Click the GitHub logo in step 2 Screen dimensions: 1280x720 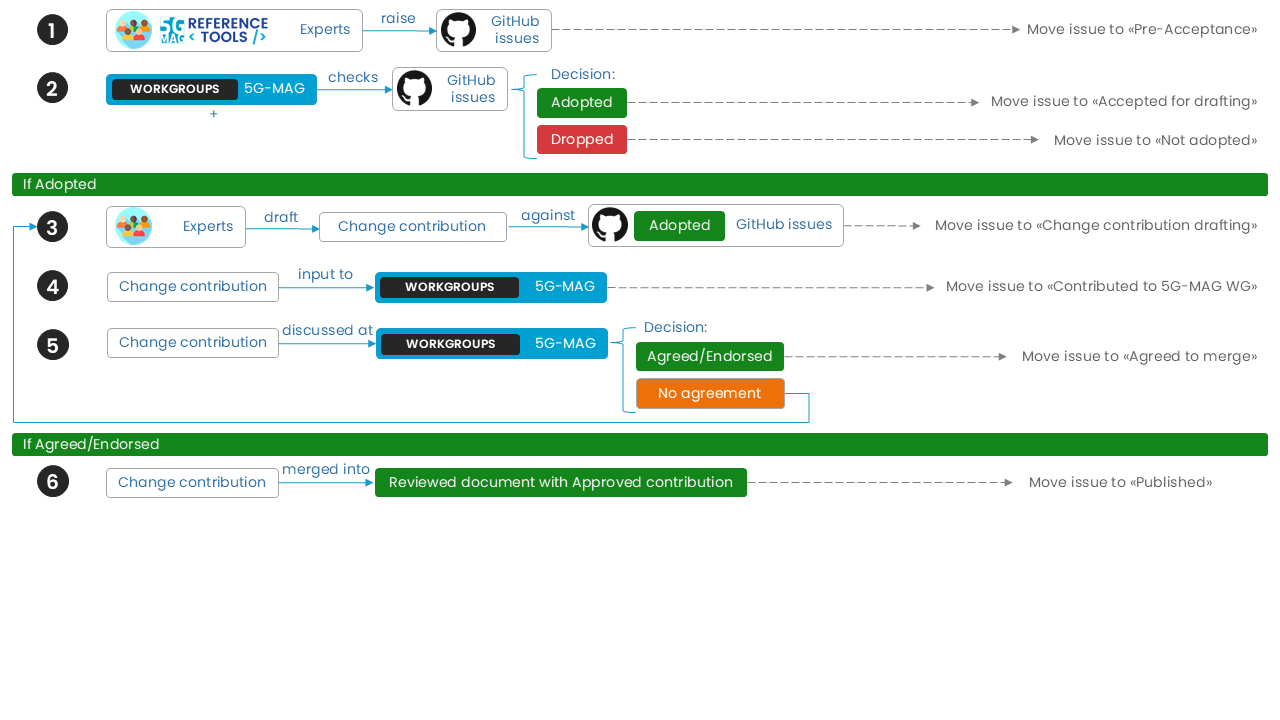(x=414, y=89)
